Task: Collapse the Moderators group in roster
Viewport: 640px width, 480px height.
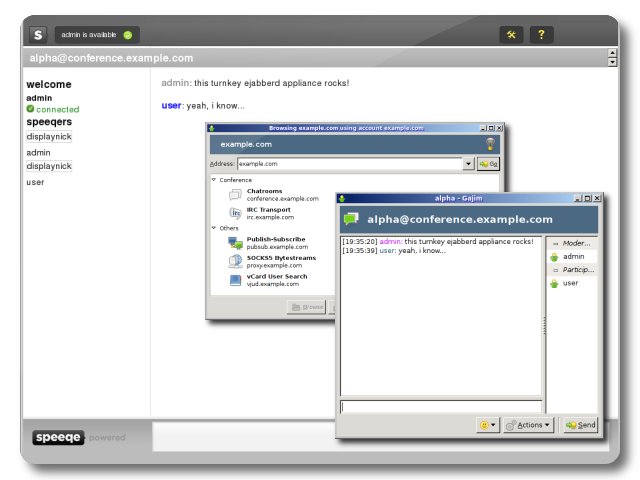Action: pos(555,243)
